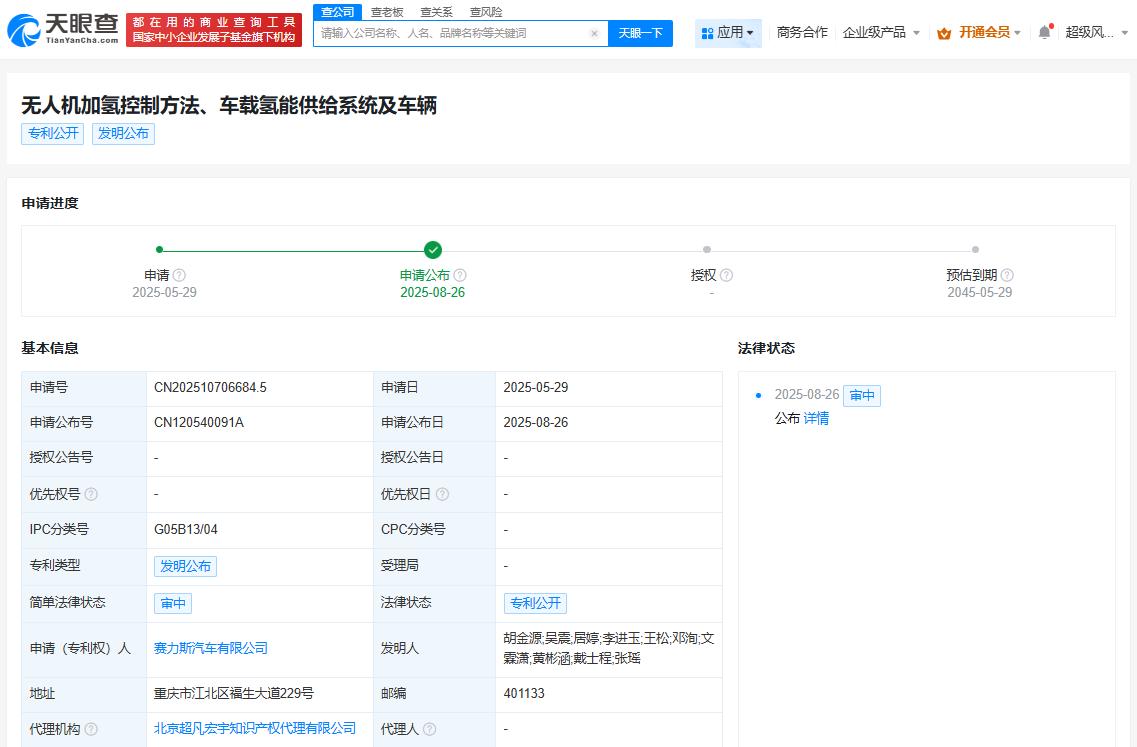1137x747 pixels.
Task: Clear the search box with the x icon
Action: (594, 33)
